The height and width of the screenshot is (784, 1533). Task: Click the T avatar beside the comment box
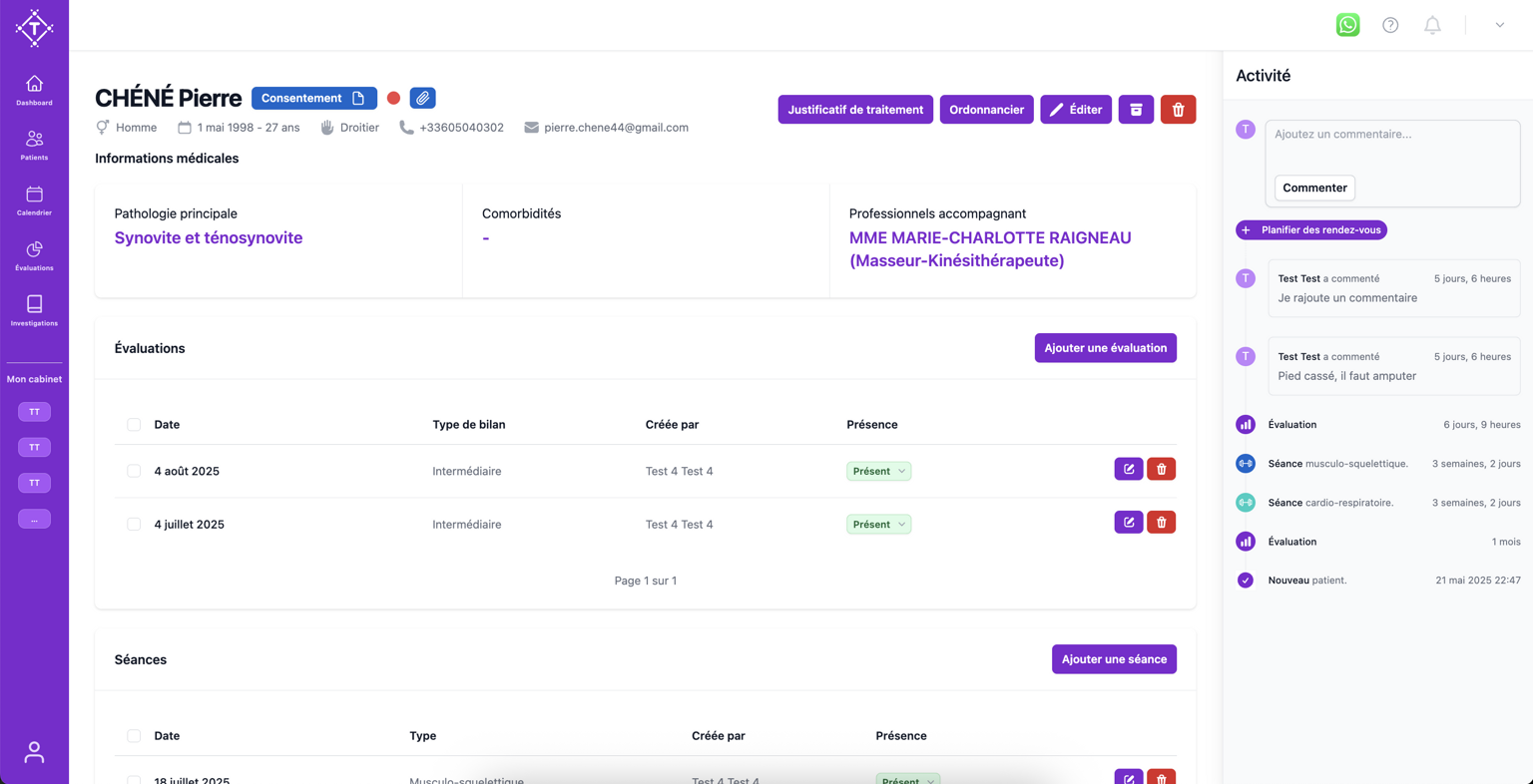(1246, 130)
